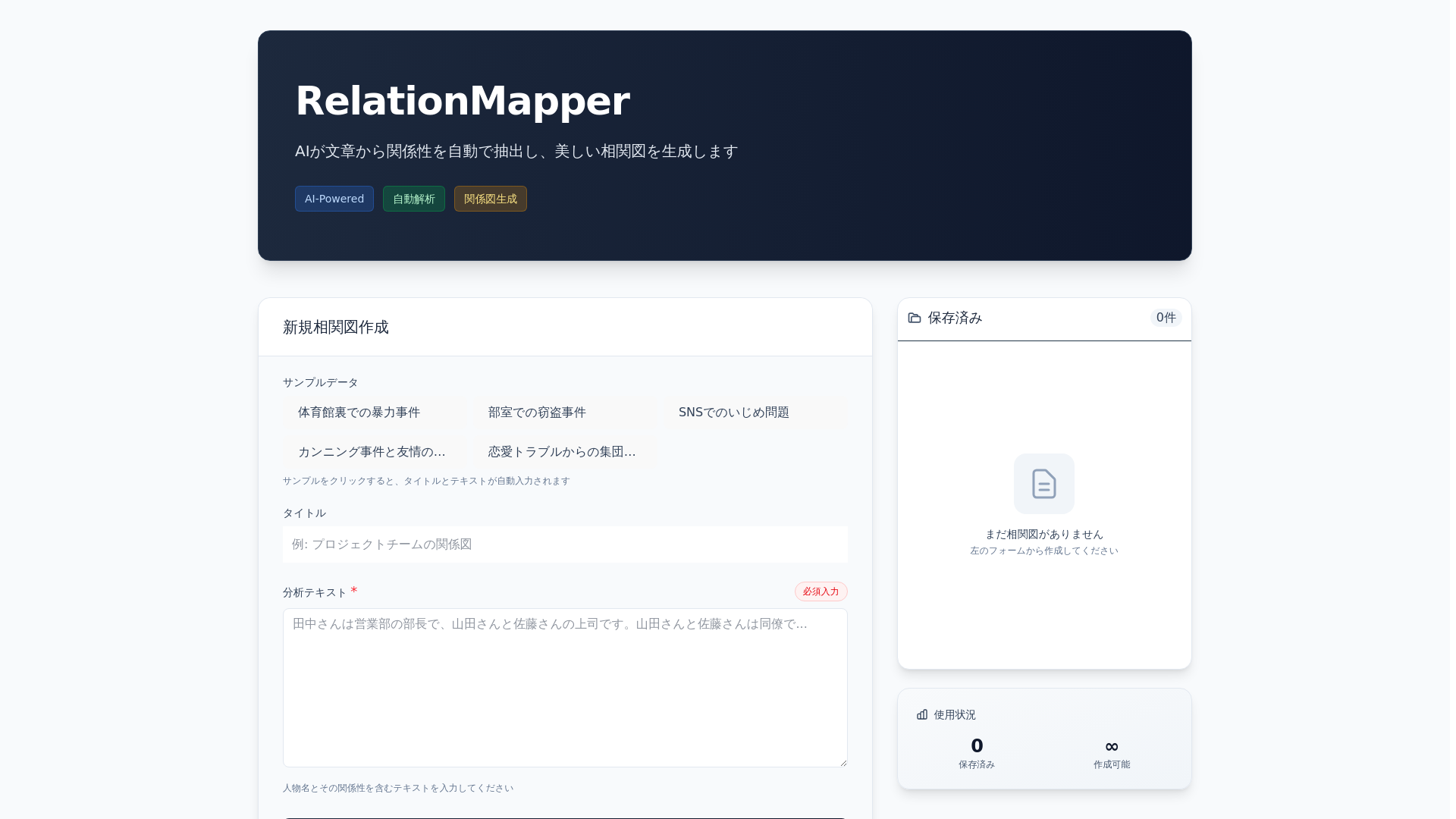Click the AIが文章から関係性 subtitle text

tap(516, 152)
